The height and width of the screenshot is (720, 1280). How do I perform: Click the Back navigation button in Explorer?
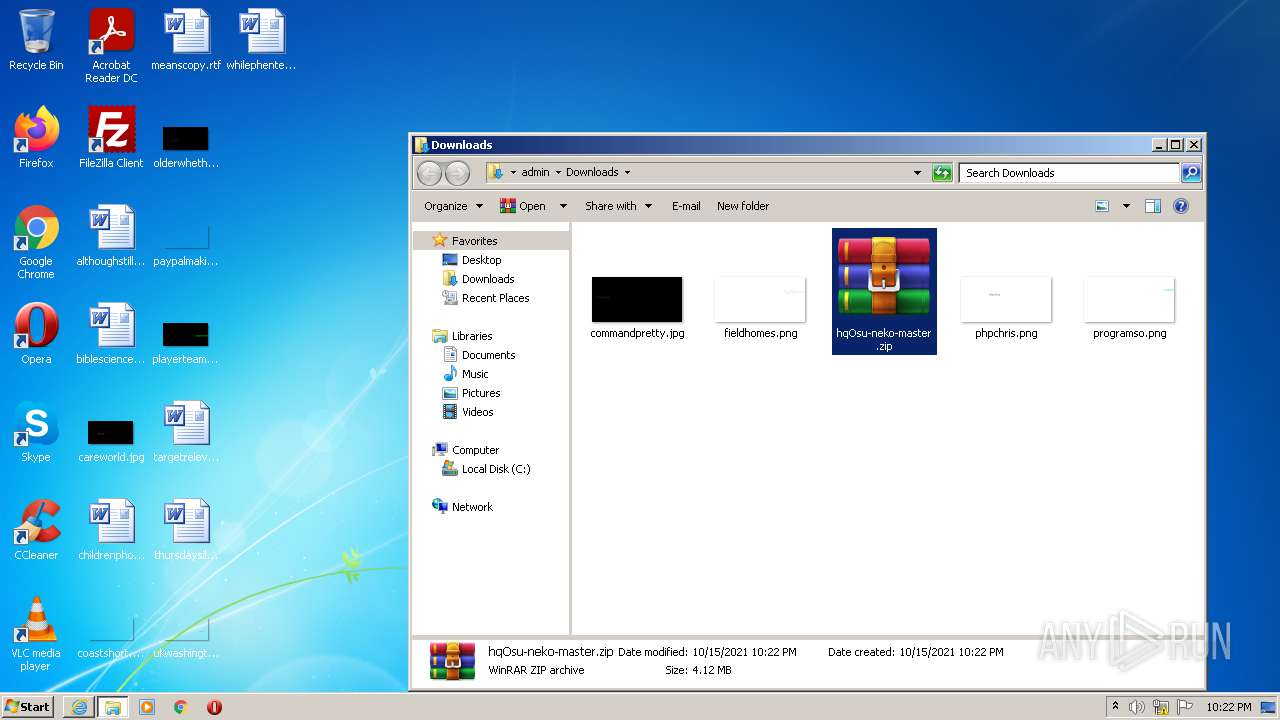point(429,173)
